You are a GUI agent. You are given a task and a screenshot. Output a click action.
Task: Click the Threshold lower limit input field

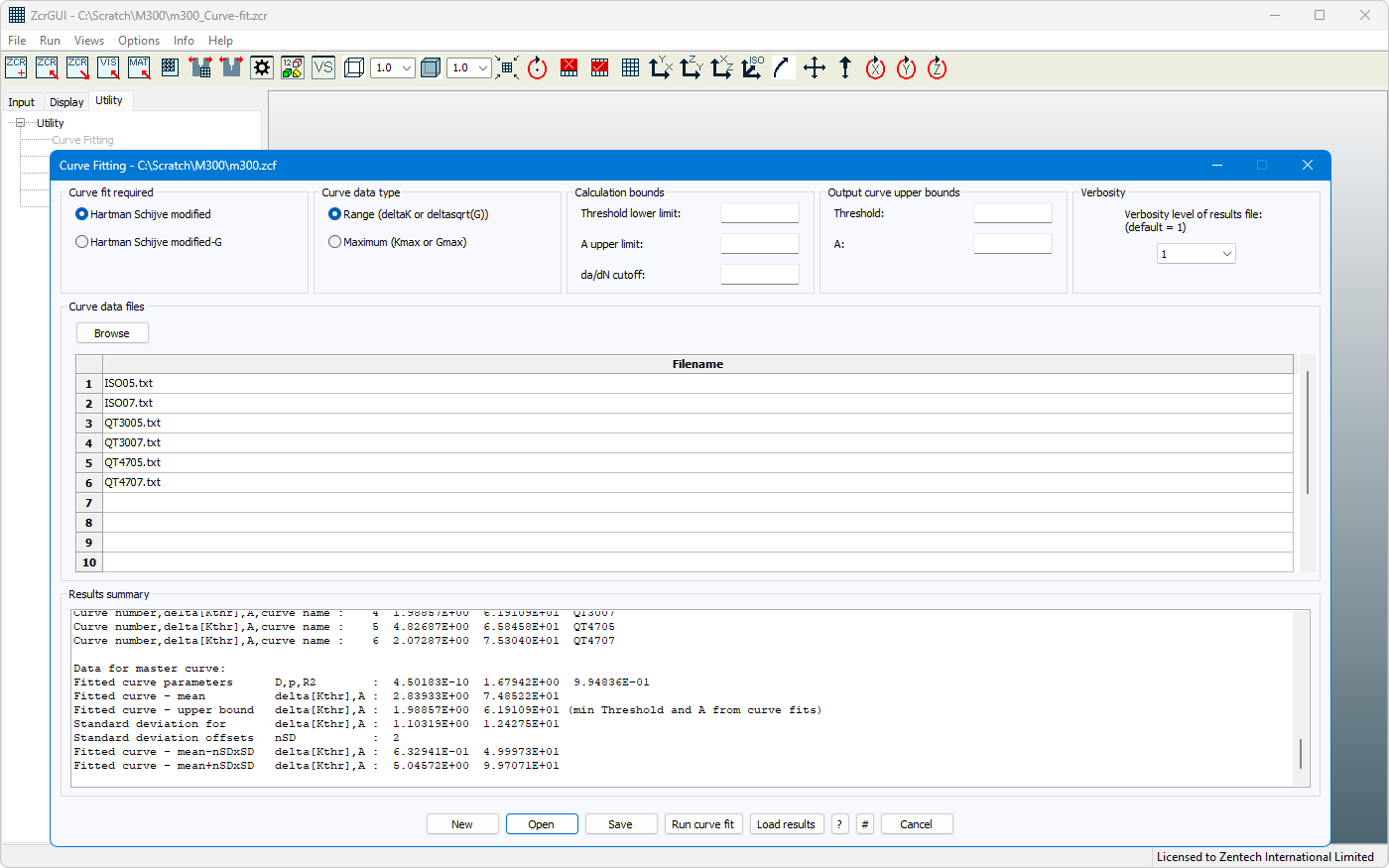pyautogui.click(x=760, y=213)
